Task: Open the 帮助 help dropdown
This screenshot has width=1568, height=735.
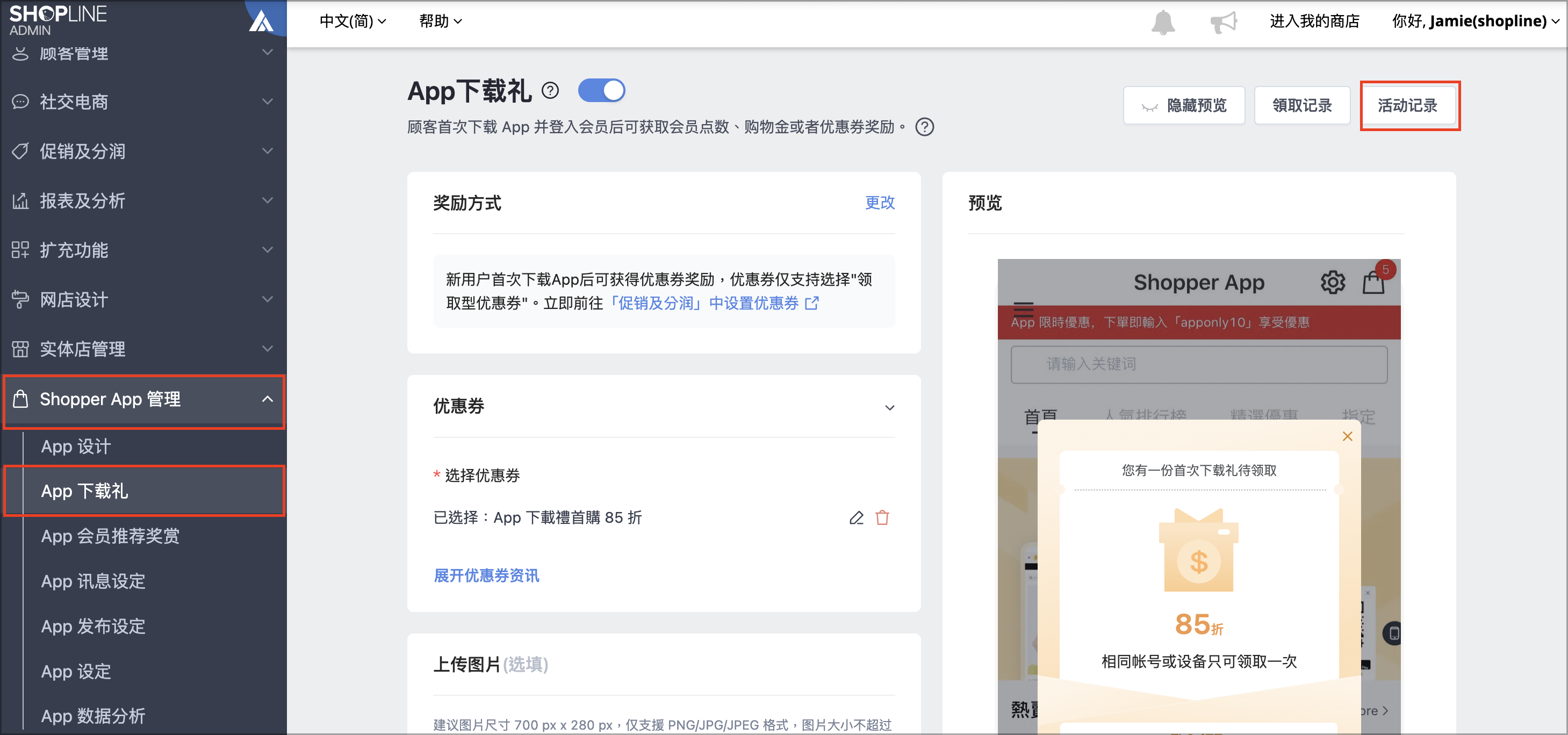Action: pos(441,21)
